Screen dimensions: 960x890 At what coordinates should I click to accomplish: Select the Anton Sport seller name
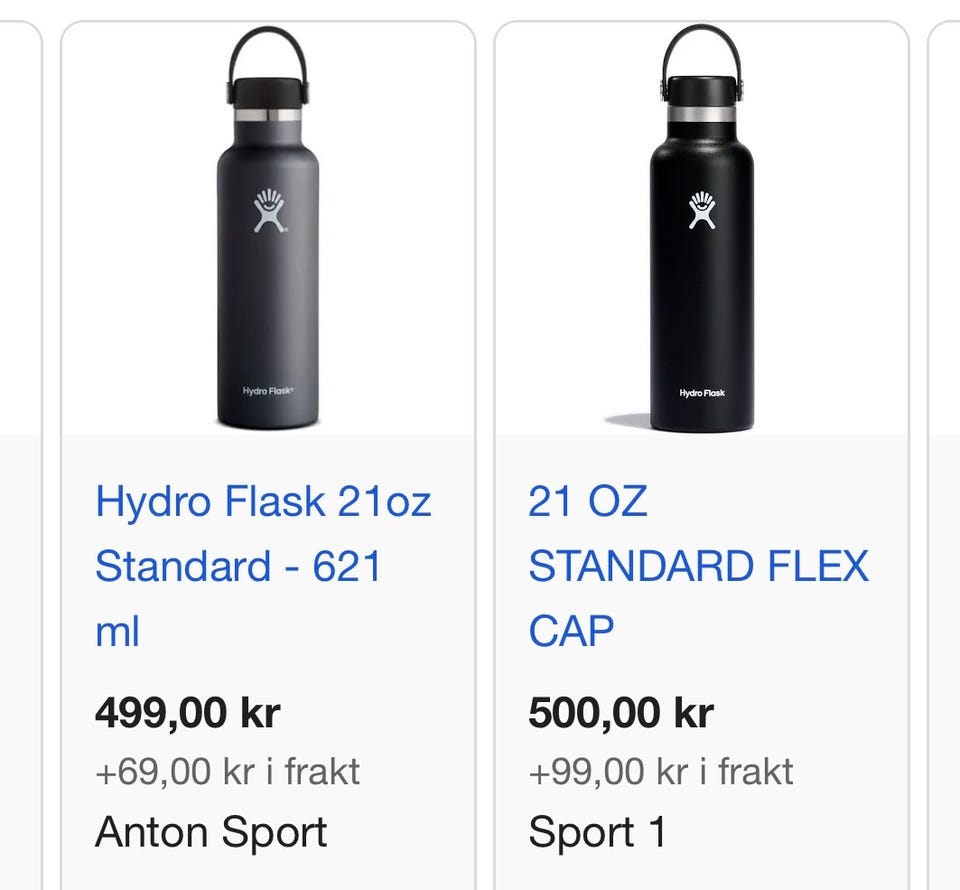[x=211, y=832]
